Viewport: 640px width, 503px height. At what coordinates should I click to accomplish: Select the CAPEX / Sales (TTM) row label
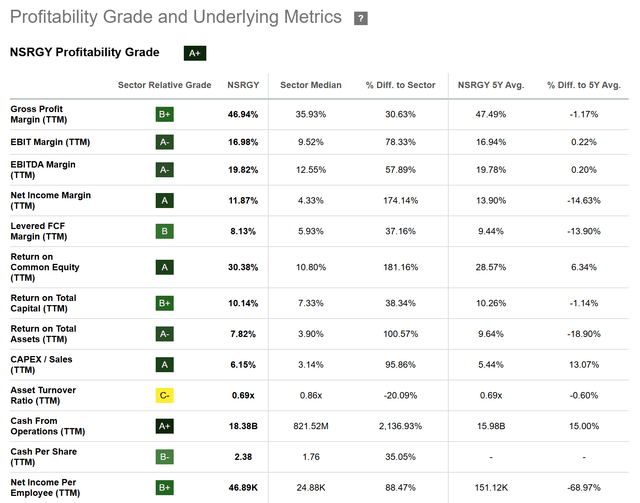(x=43, y=363)
